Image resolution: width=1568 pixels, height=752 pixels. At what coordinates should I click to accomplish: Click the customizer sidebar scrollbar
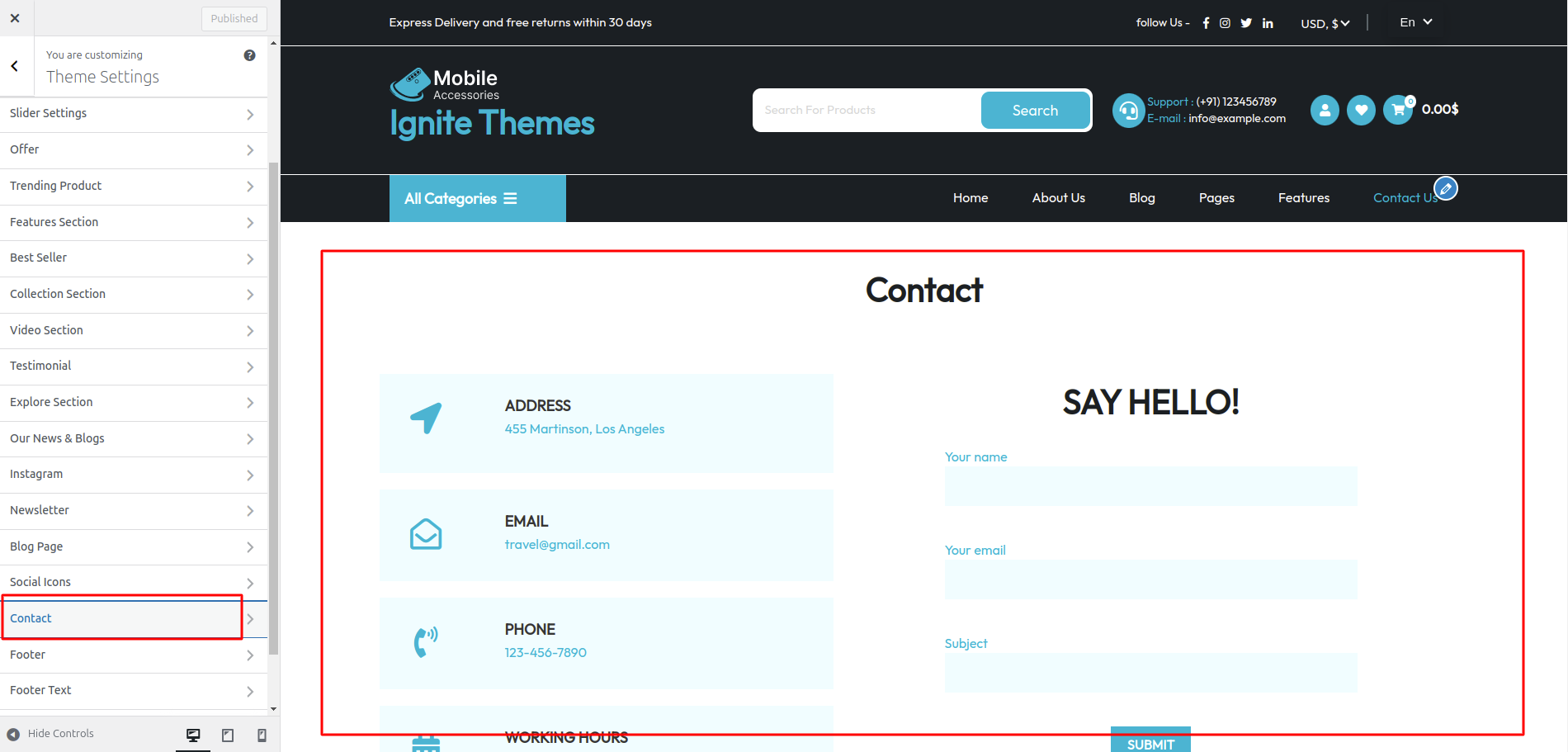pyautogui.click(x=273, y=409)
